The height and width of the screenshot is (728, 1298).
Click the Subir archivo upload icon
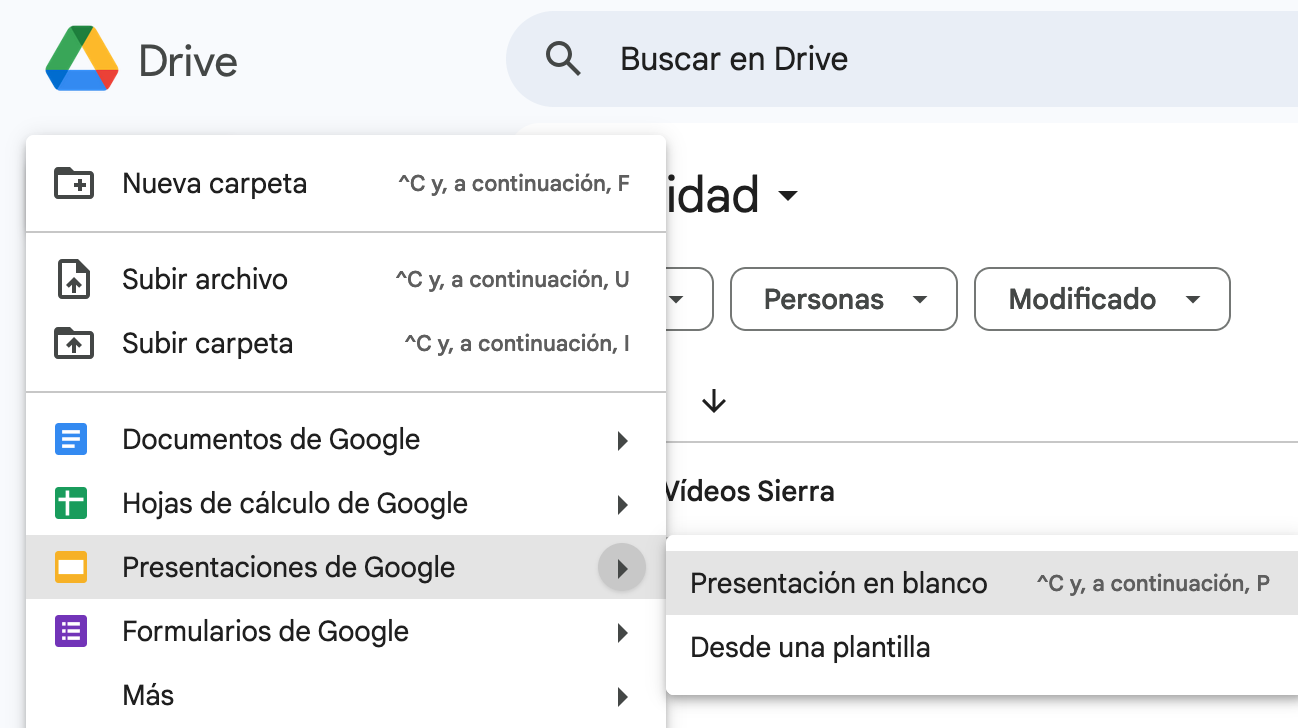pyautogui.click(x=73, y=279)
